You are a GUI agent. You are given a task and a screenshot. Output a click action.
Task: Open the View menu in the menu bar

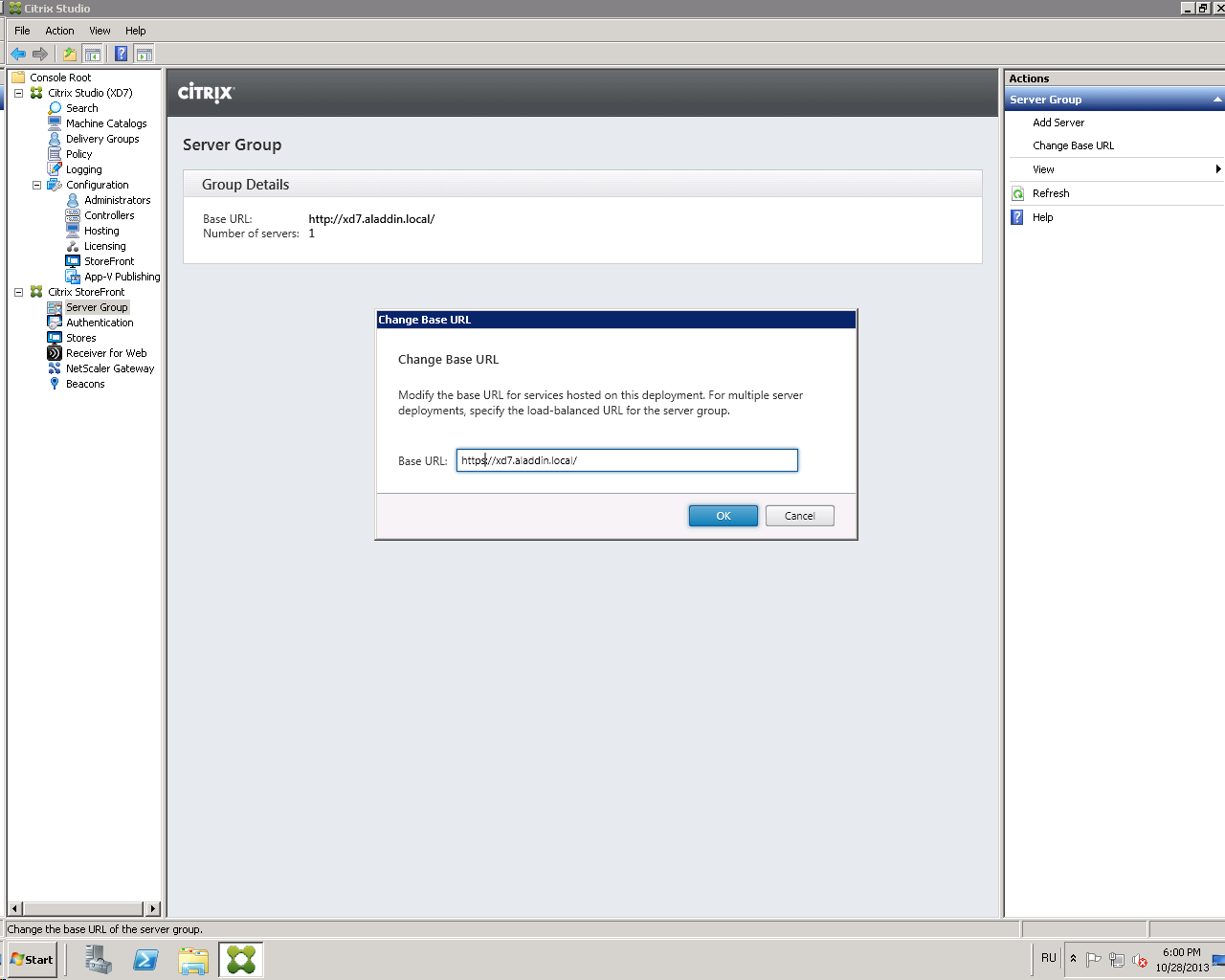[100, 31]
